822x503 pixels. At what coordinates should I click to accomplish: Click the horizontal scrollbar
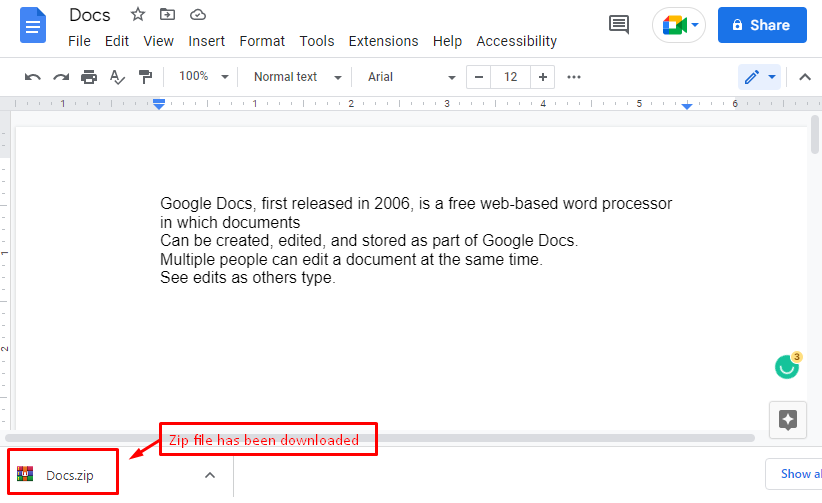click(380, 438)
